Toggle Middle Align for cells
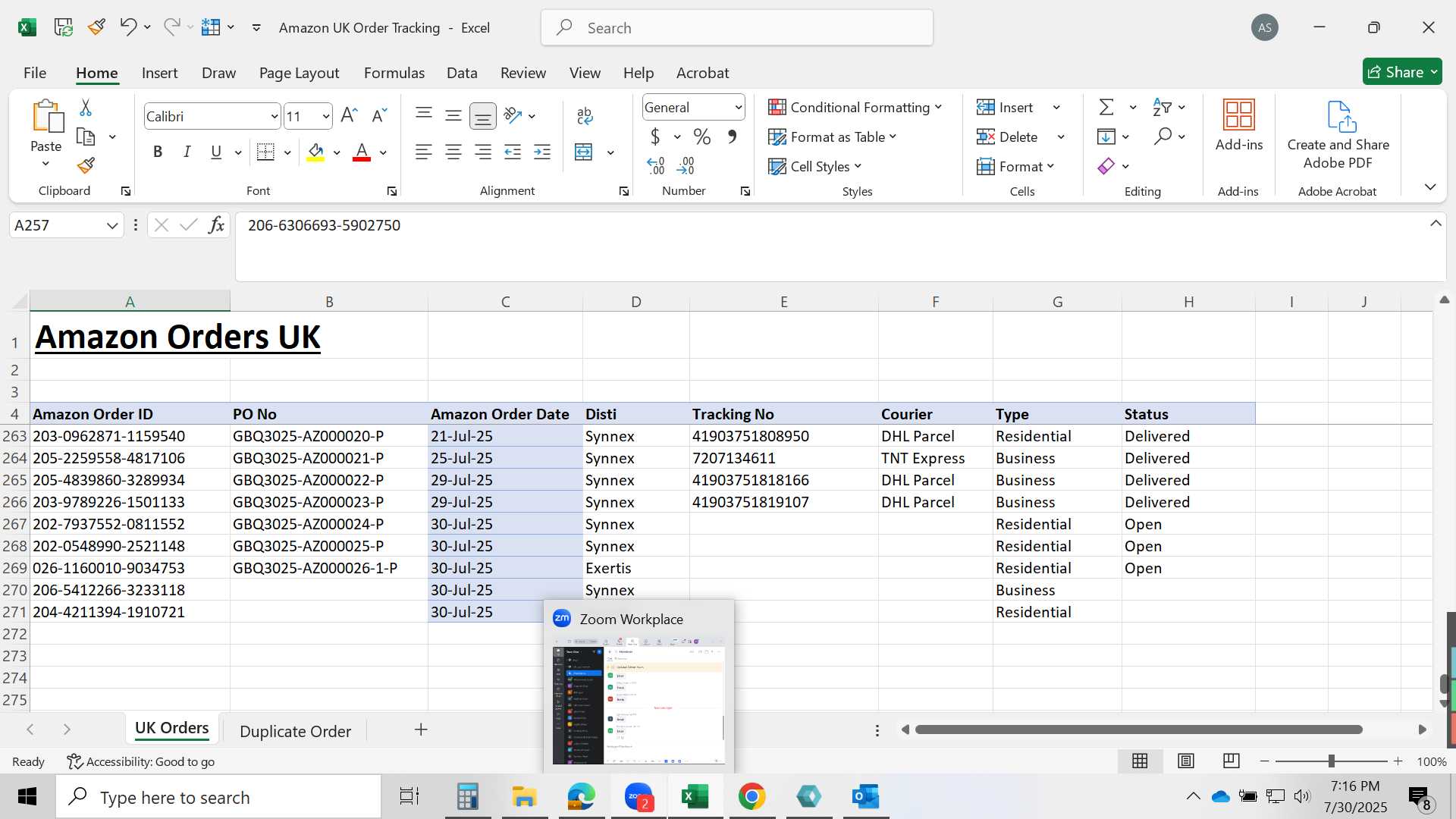Viewport: 1456px width, 819px height. [453, 115]
